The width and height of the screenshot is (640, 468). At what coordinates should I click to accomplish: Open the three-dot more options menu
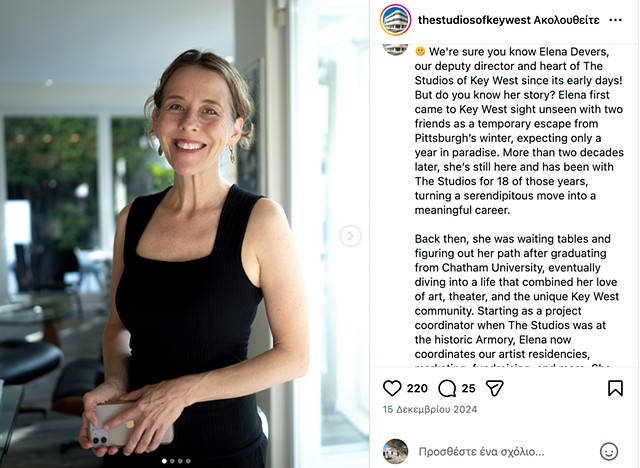(615, 20)
